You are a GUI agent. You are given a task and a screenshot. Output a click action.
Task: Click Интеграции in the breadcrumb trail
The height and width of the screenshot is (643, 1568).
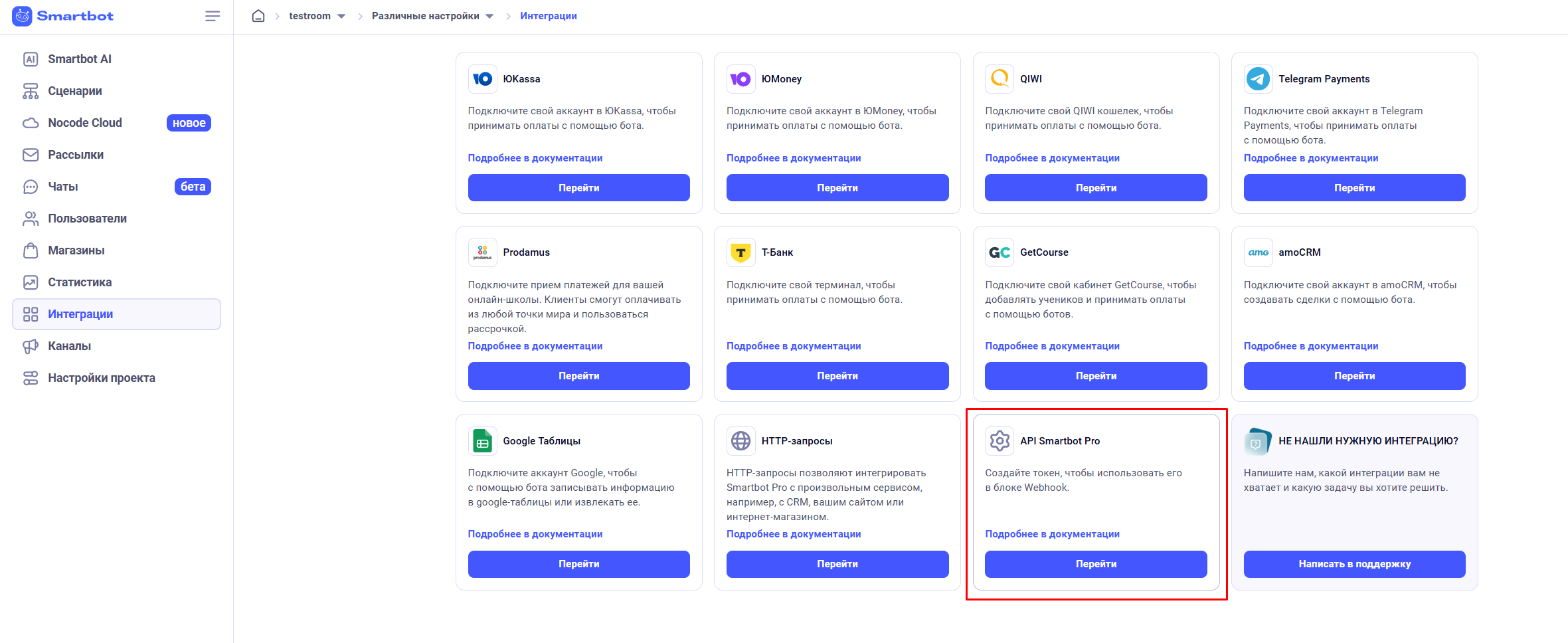click(548, 16)
